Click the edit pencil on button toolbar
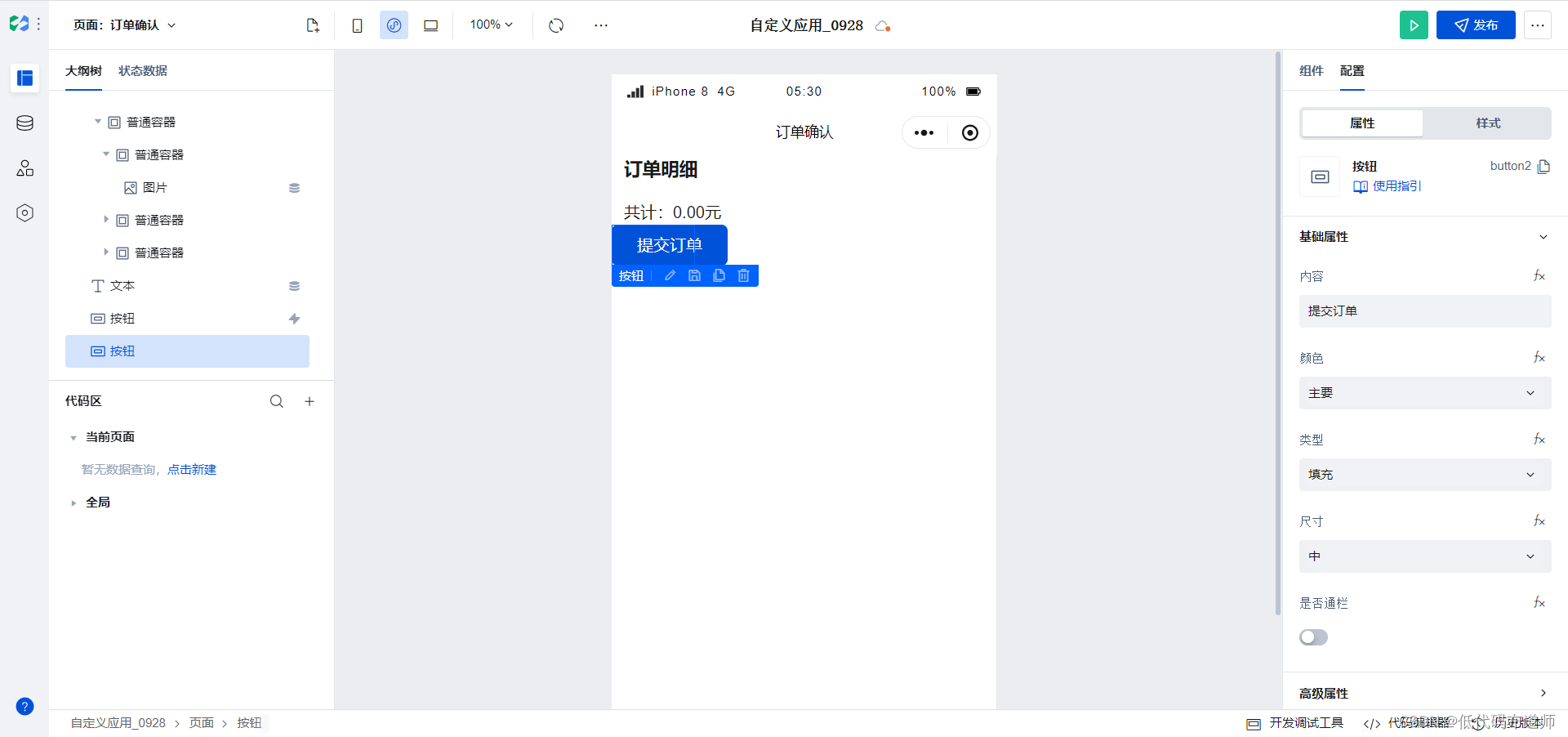 tap(670, 276)
